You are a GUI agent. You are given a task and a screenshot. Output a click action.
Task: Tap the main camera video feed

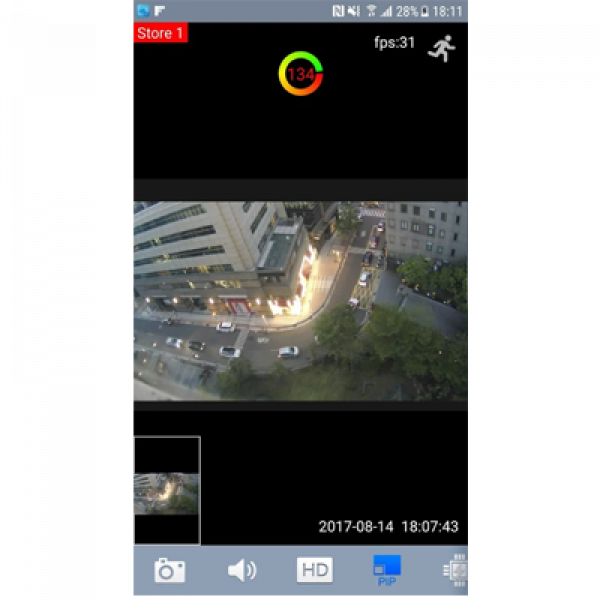(x=300, y=301)
